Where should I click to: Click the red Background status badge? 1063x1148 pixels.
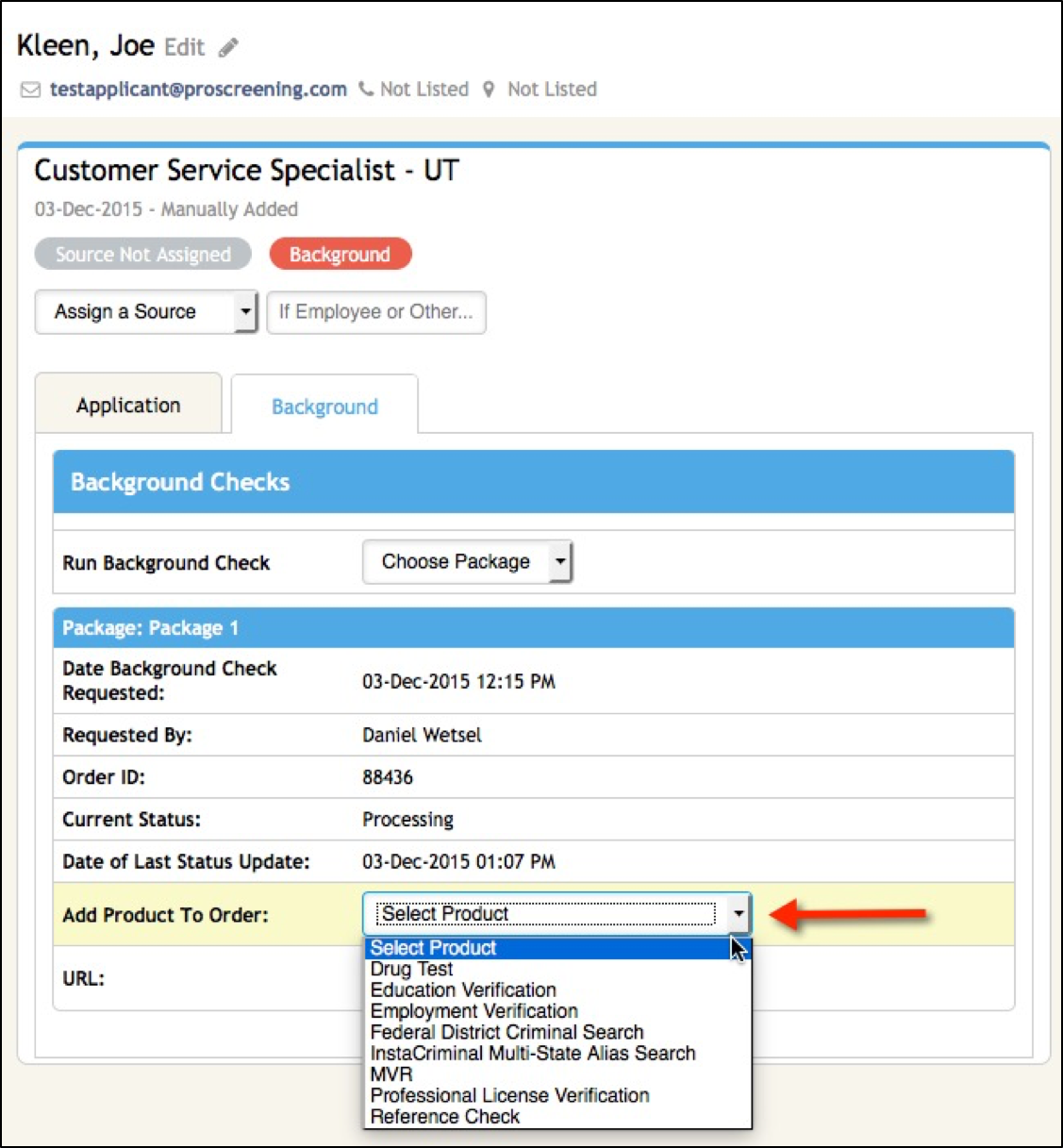340,255
